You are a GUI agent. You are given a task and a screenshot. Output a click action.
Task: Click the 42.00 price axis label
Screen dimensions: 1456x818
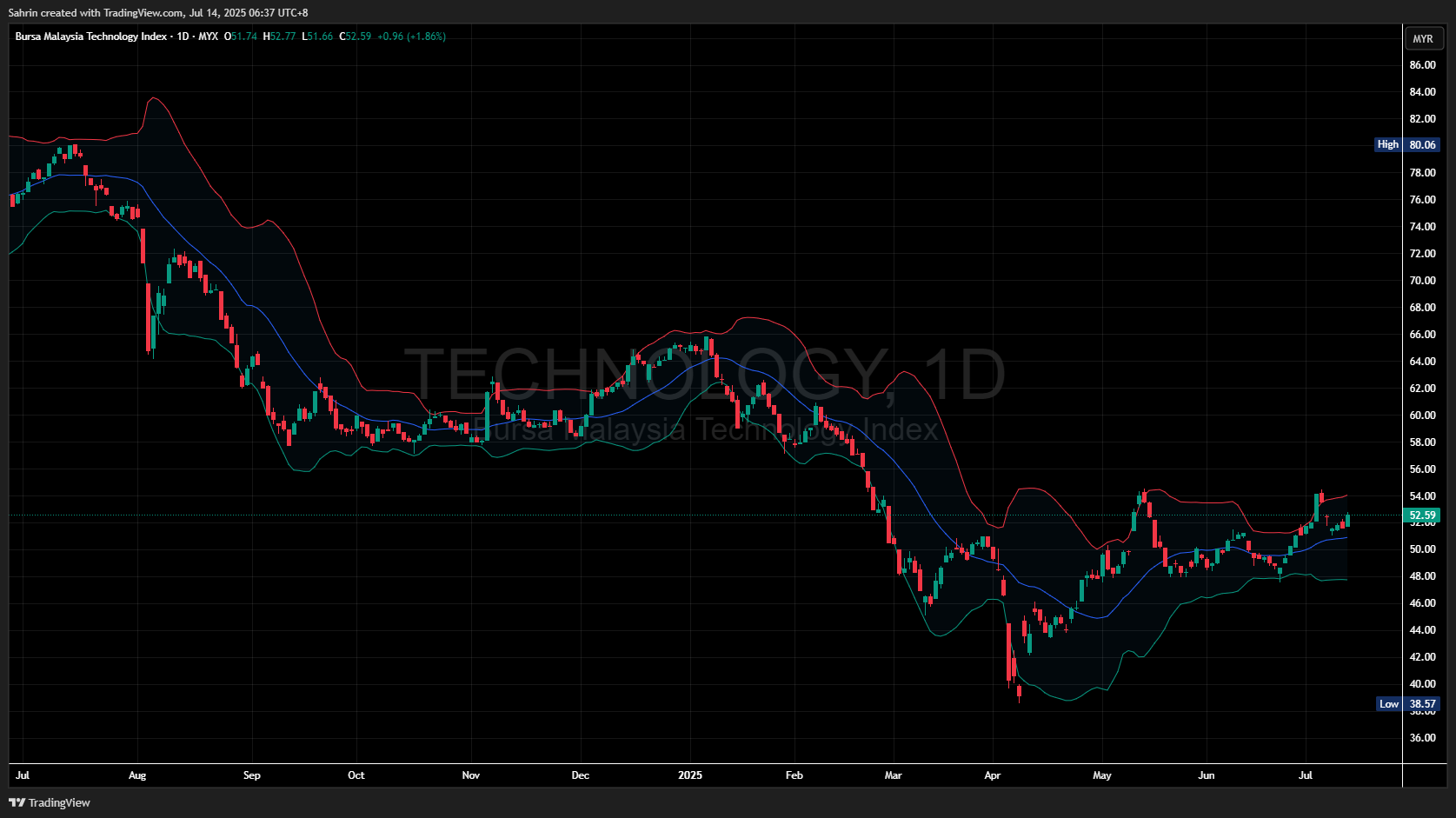tap(1422, 657)
